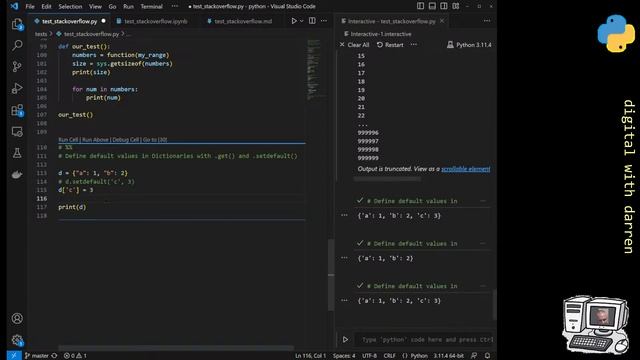Switch to test_stackoverflow.py tab
Screen dimensions: 640x360
click(69, 21)
